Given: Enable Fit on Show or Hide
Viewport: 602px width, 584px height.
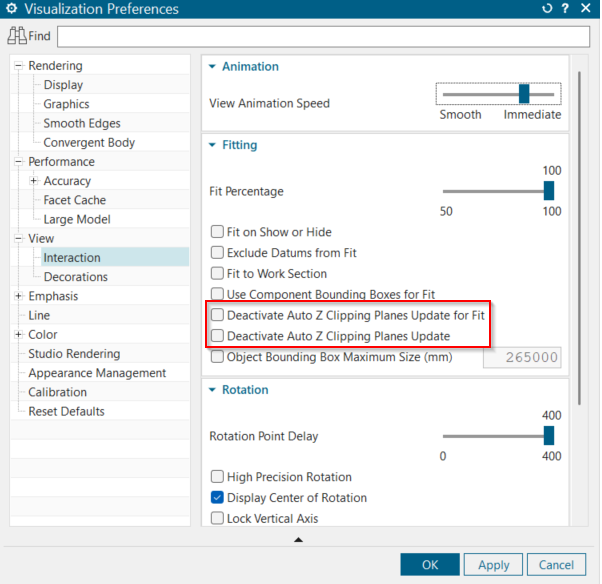Looking at the screenshot, I should coord(217,232).
